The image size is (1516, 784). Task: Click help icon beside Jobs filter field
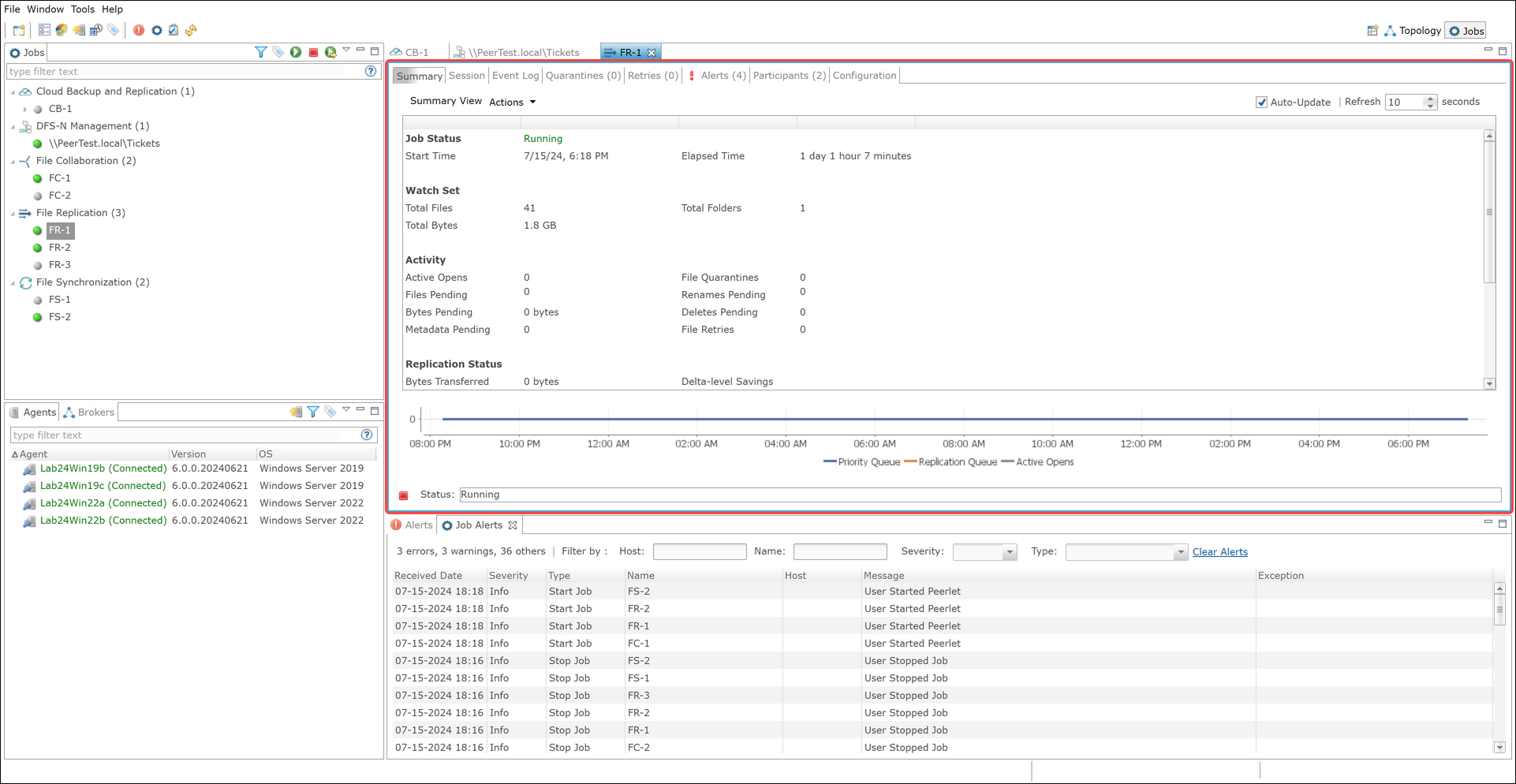[371, 71]
